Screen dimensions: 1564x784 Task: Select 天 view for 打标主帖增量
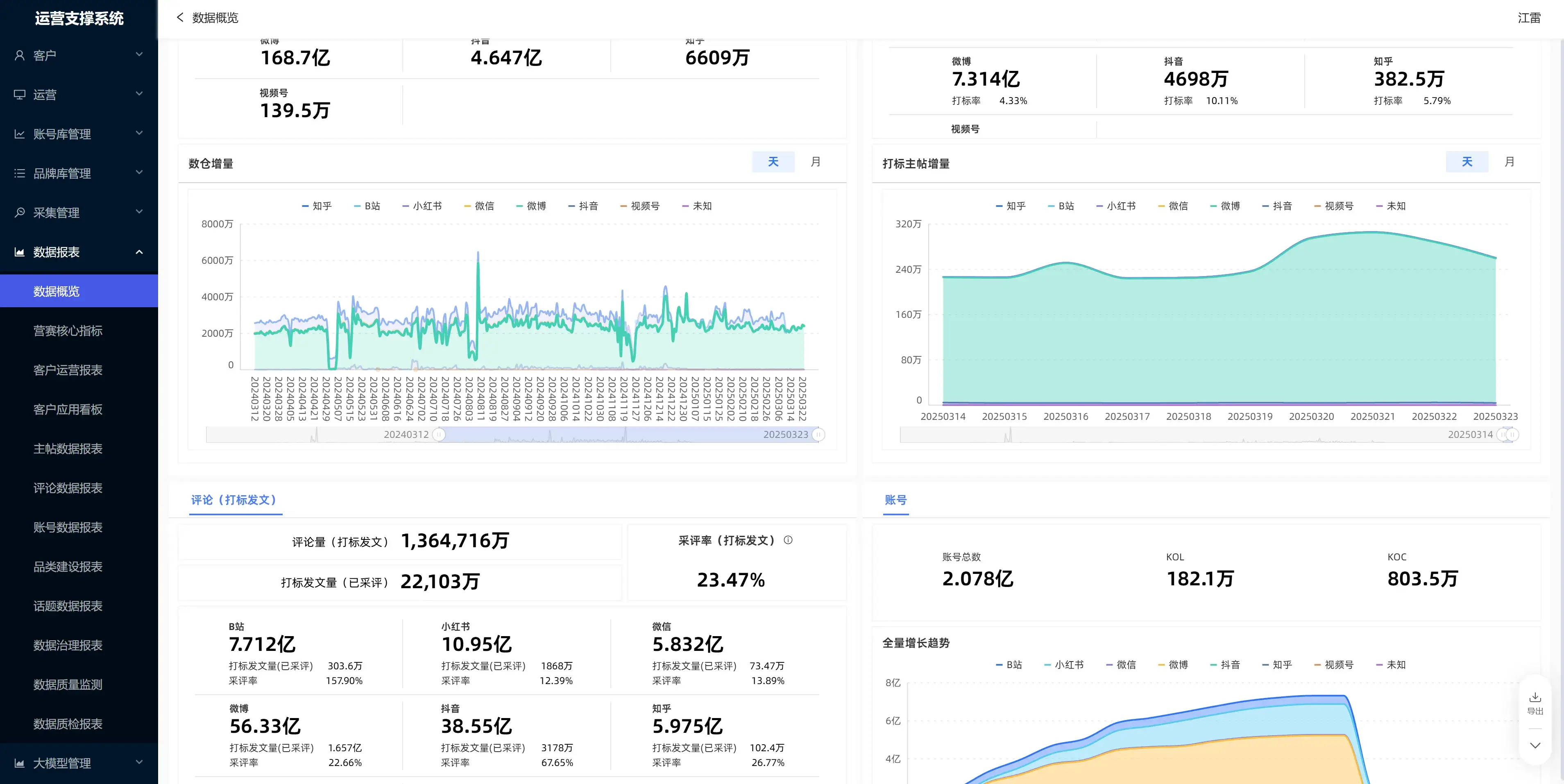[1467, 161]
